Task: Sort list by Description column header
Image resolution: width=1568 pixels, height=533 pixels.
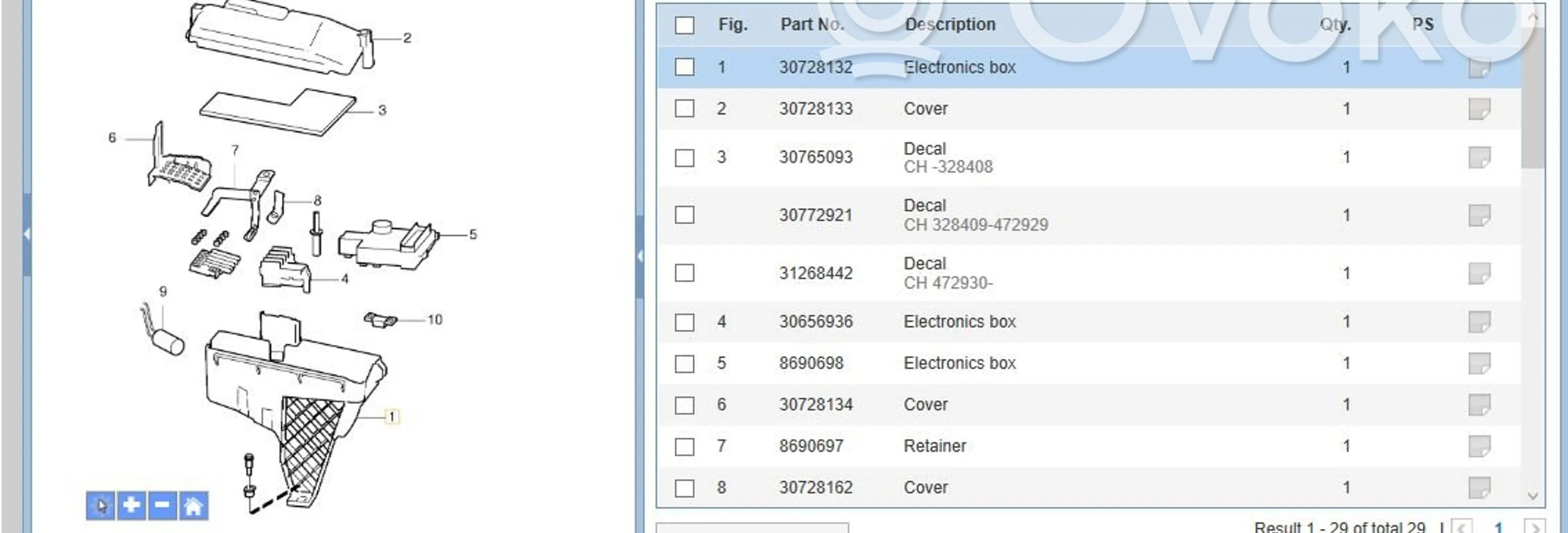Action: point(950,25)
